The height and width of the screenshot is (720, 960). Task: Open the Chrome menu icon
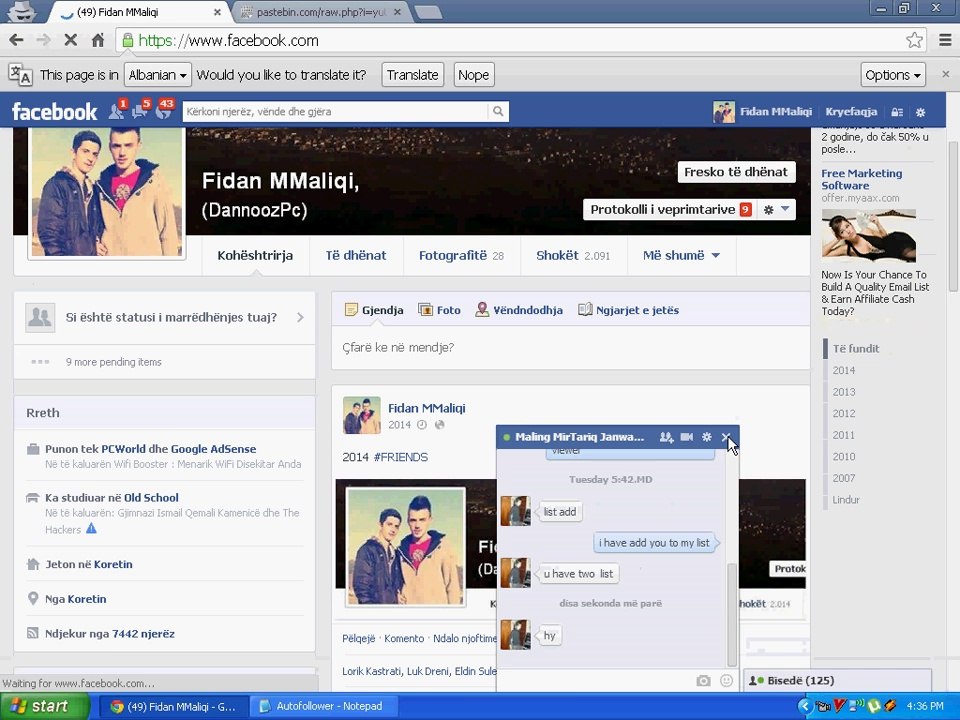tap(945, 40)
